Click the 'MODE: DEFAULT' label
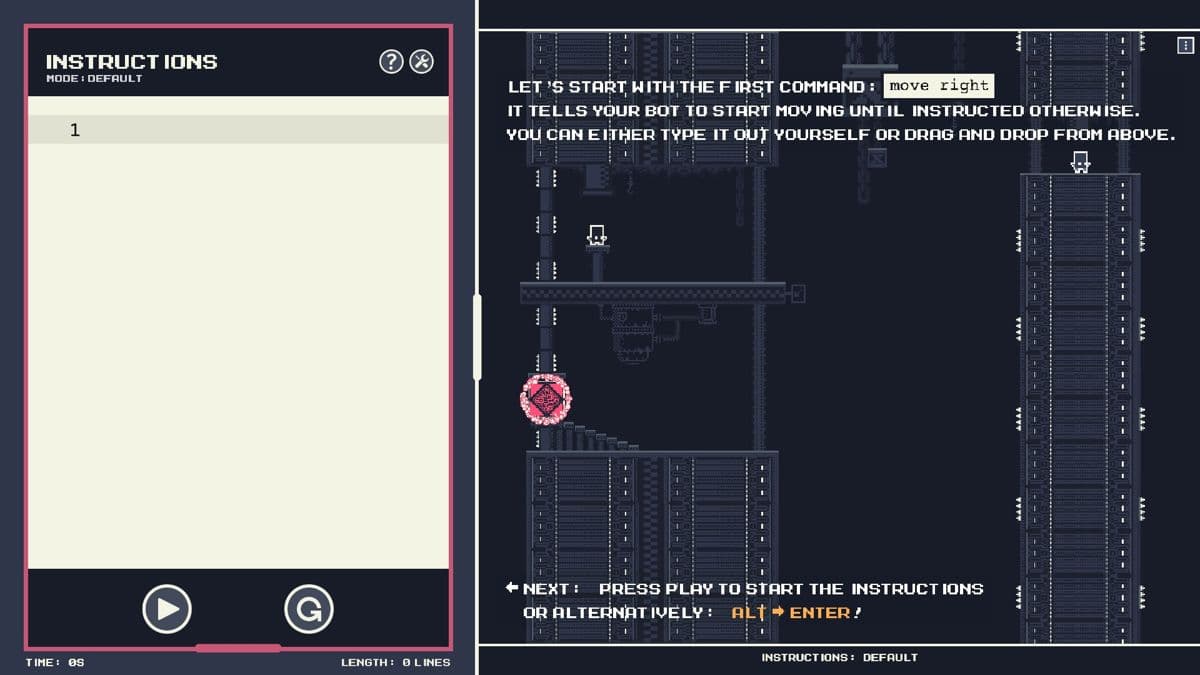This screenshot has width=1200, height=675. pos(94,78)
